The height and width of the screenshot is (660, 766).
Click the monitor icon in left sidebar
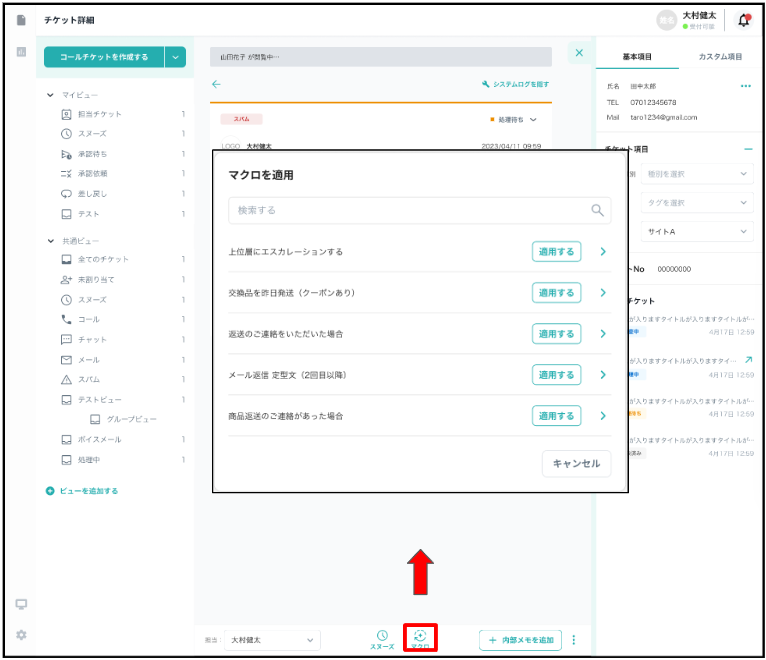pos(21,604)
